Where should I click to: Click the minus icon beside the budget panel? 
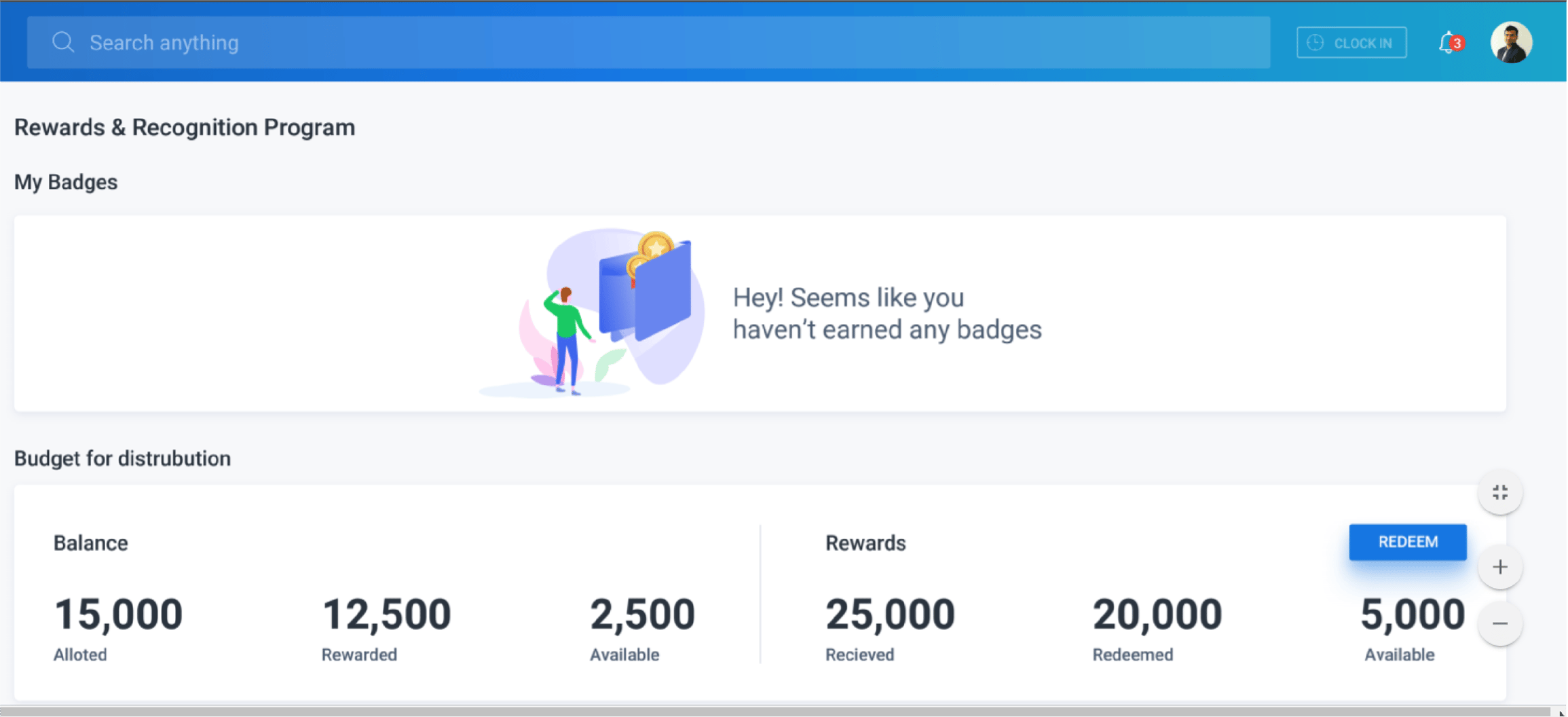point(1500,623)
